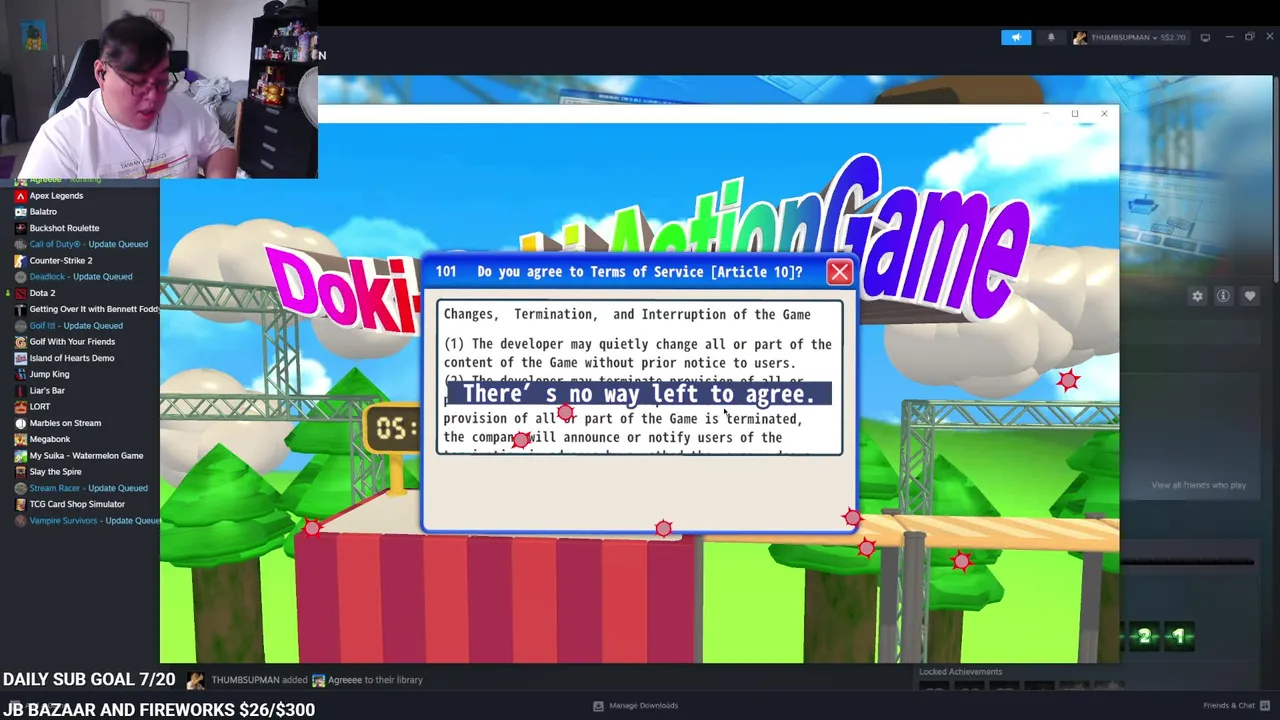Select Dota 2 icon in library
1280x720 pixels.
coord(20,293)
